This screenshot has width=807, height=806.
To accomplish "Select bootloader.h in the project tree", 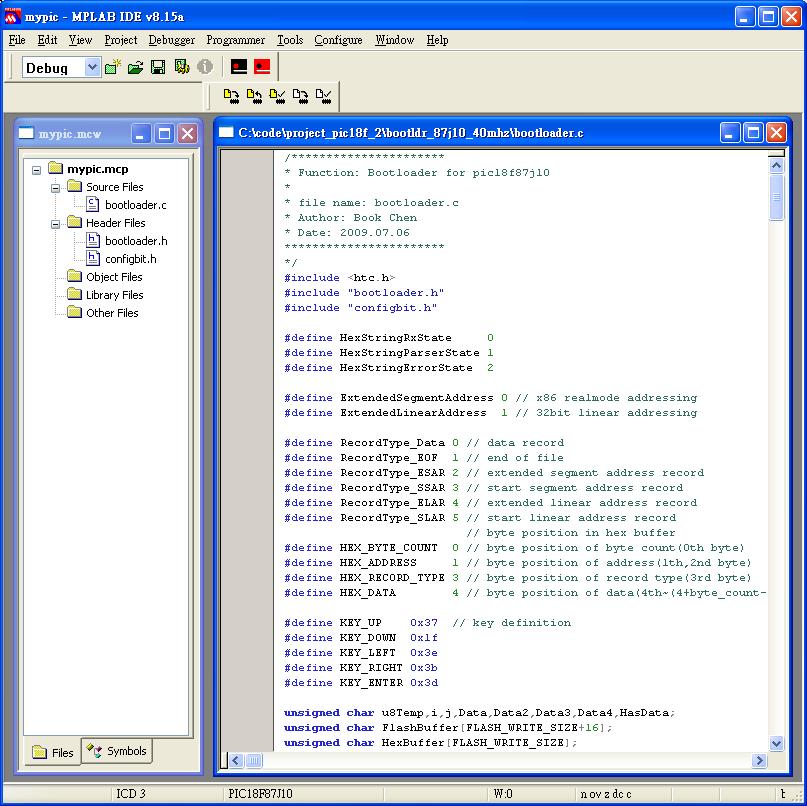I will [136, 241].
